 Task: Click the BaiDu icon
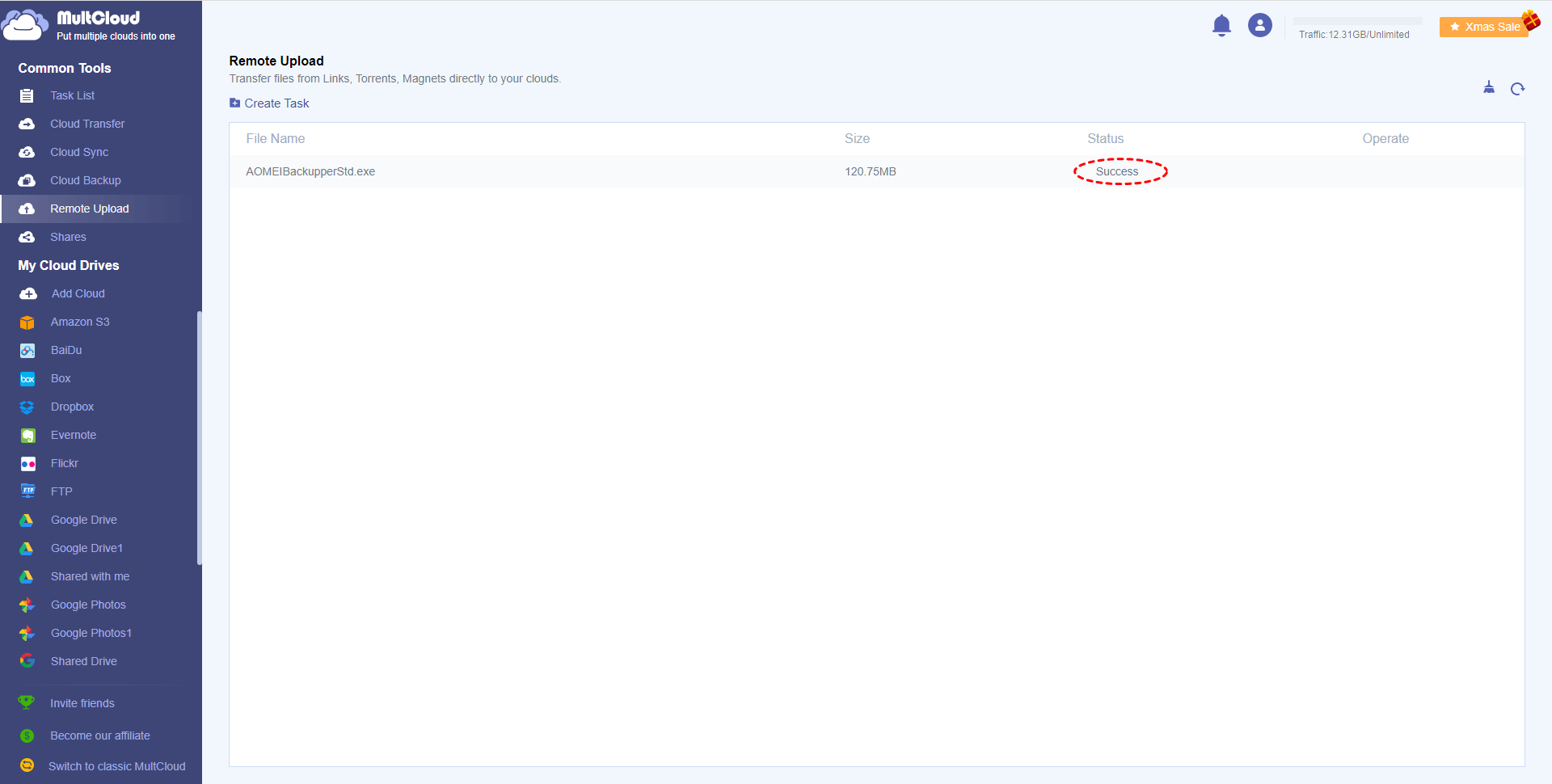click(27, 351)
